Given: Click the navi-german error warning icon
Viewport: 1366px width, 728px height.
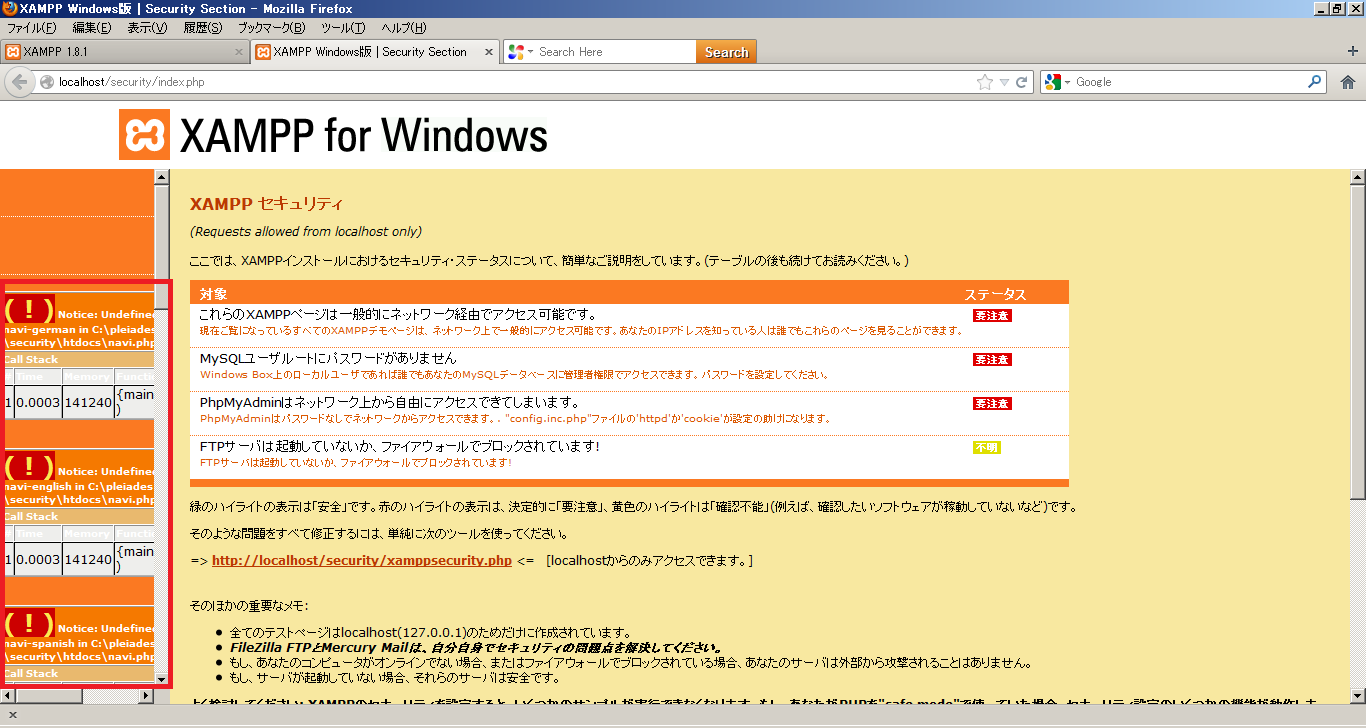Looking at the screenshot, I should click(x=30, y=311).
